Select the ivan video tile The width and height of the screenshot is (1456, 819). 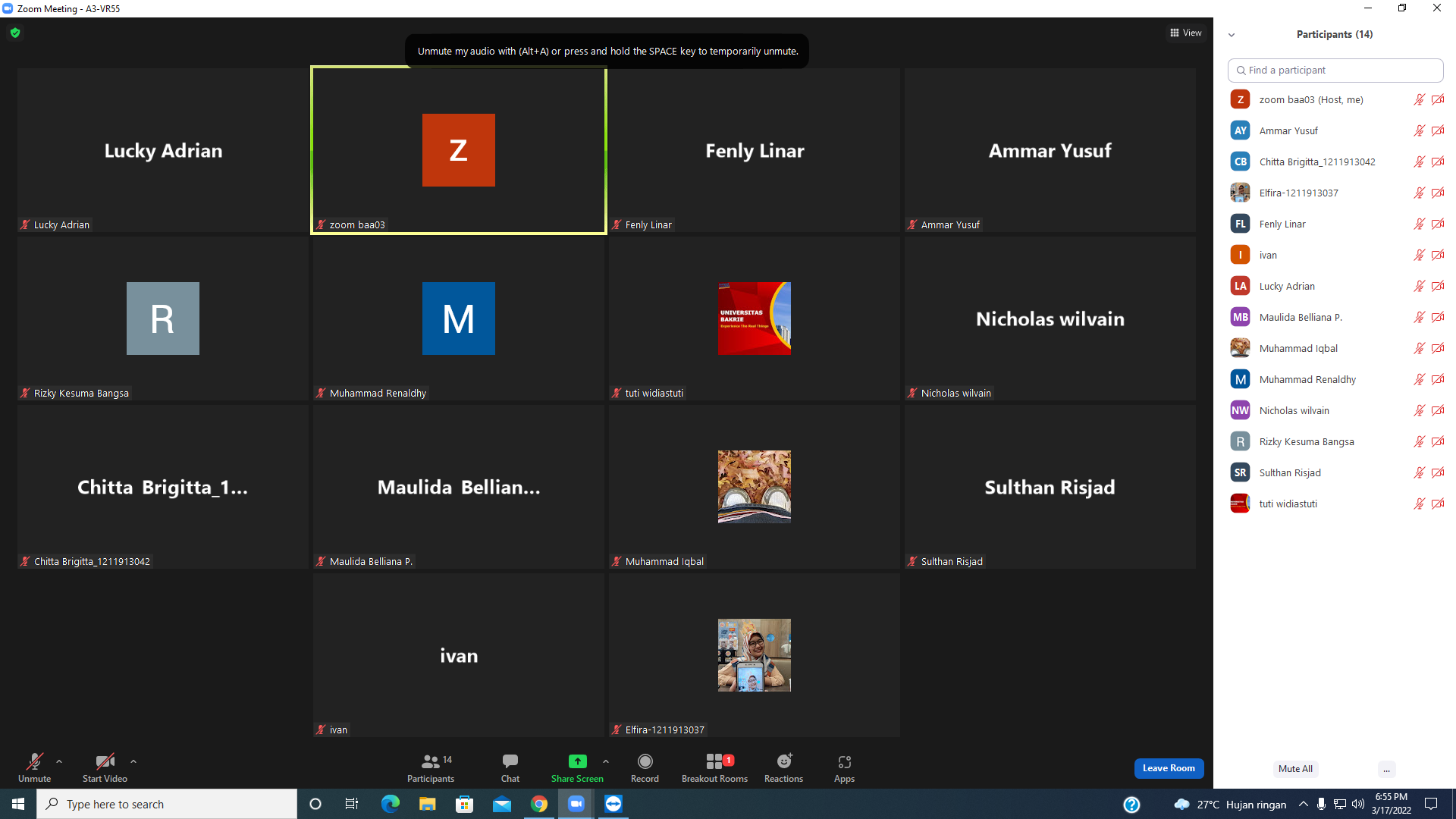click(x=459, y=655)
